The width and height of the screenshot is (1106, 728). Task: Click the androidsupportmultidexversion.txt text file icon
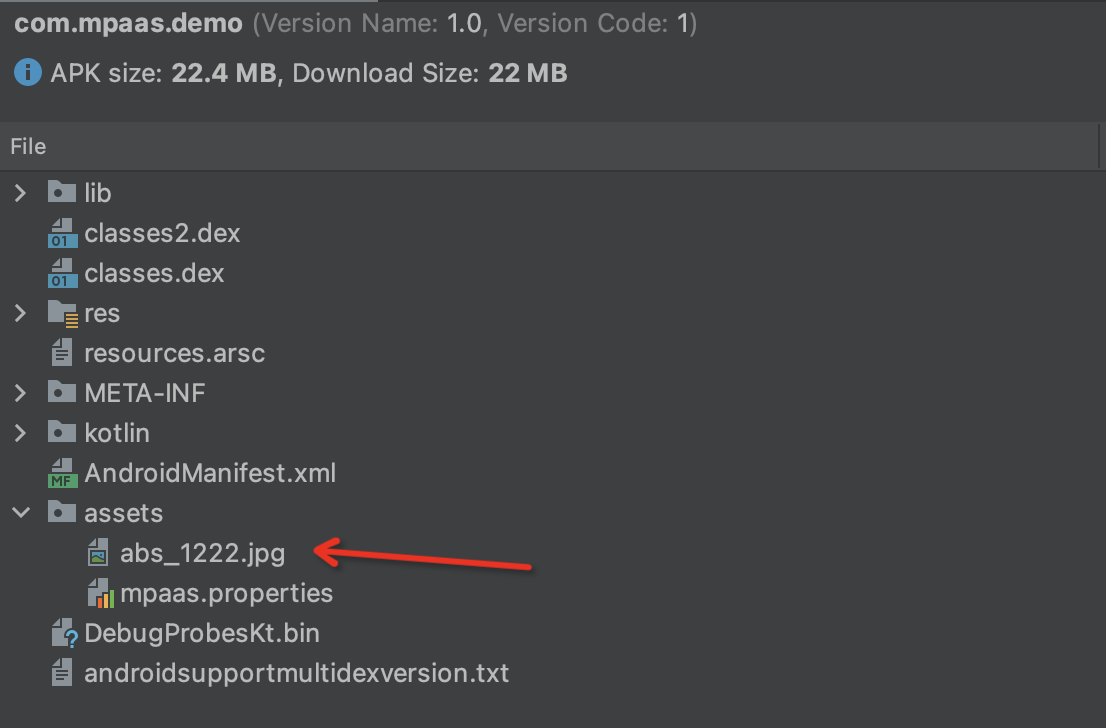point(63,673)
